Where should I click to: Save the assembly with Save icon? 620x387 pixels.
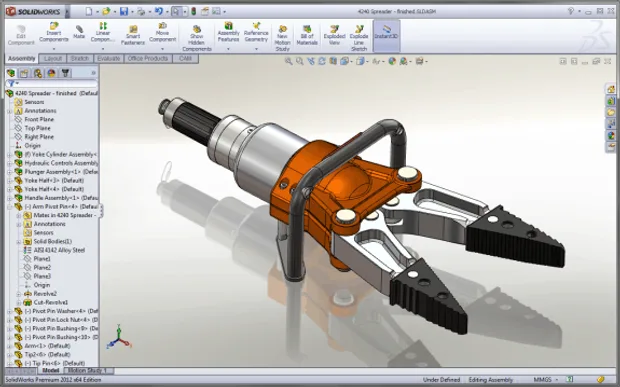(x=124, y=11)
